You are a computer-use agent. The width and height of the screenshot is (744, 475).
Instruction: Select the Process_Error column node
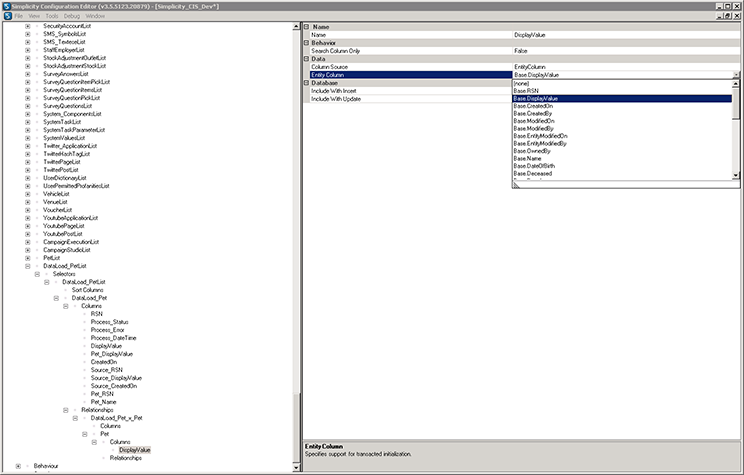[108, 330]
